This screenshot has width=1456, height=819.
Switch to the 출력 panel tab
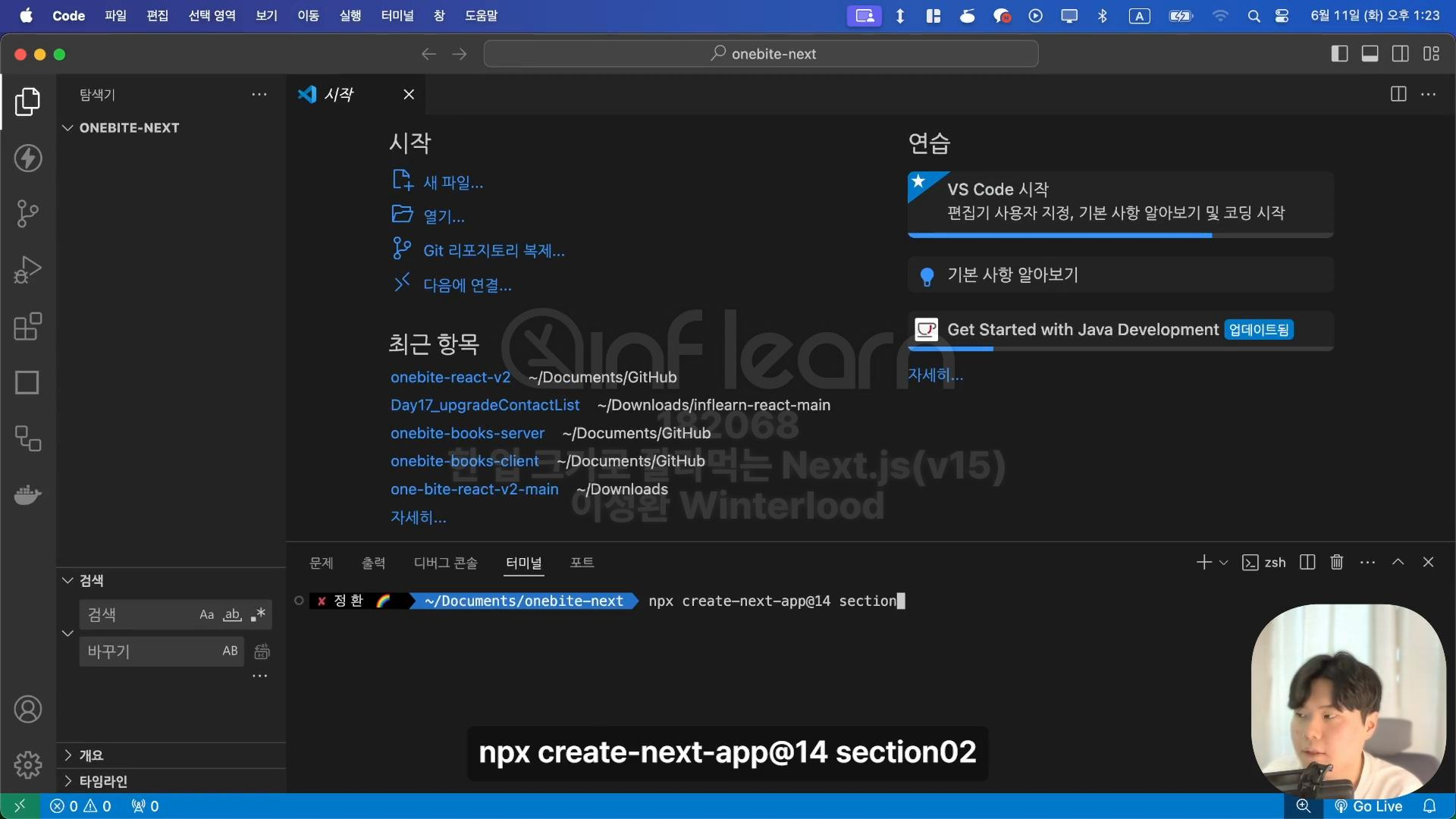pos(373,563)
